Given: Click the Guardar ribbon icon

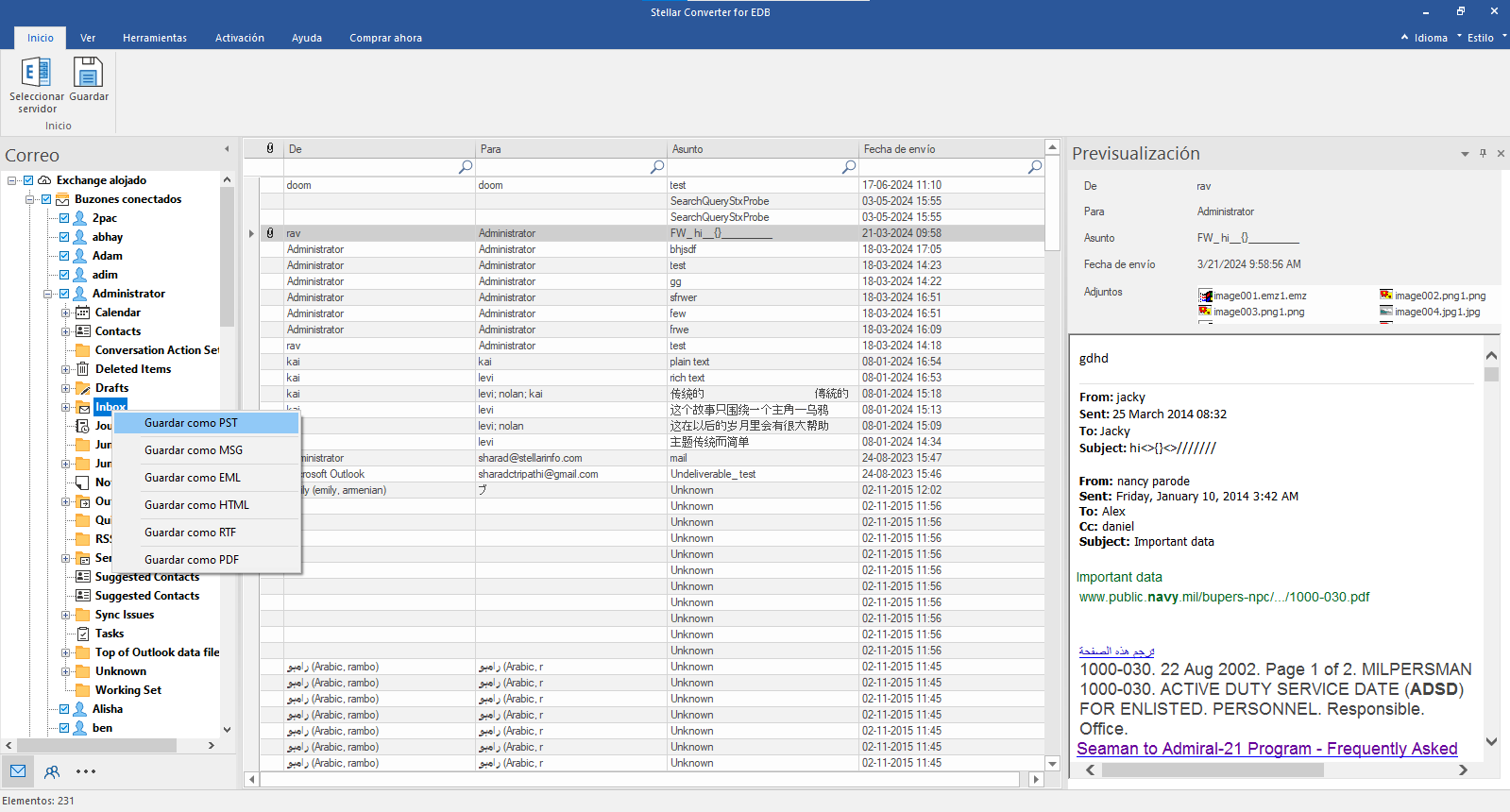Looking at the screenshot, I should (x=88, y=73).
